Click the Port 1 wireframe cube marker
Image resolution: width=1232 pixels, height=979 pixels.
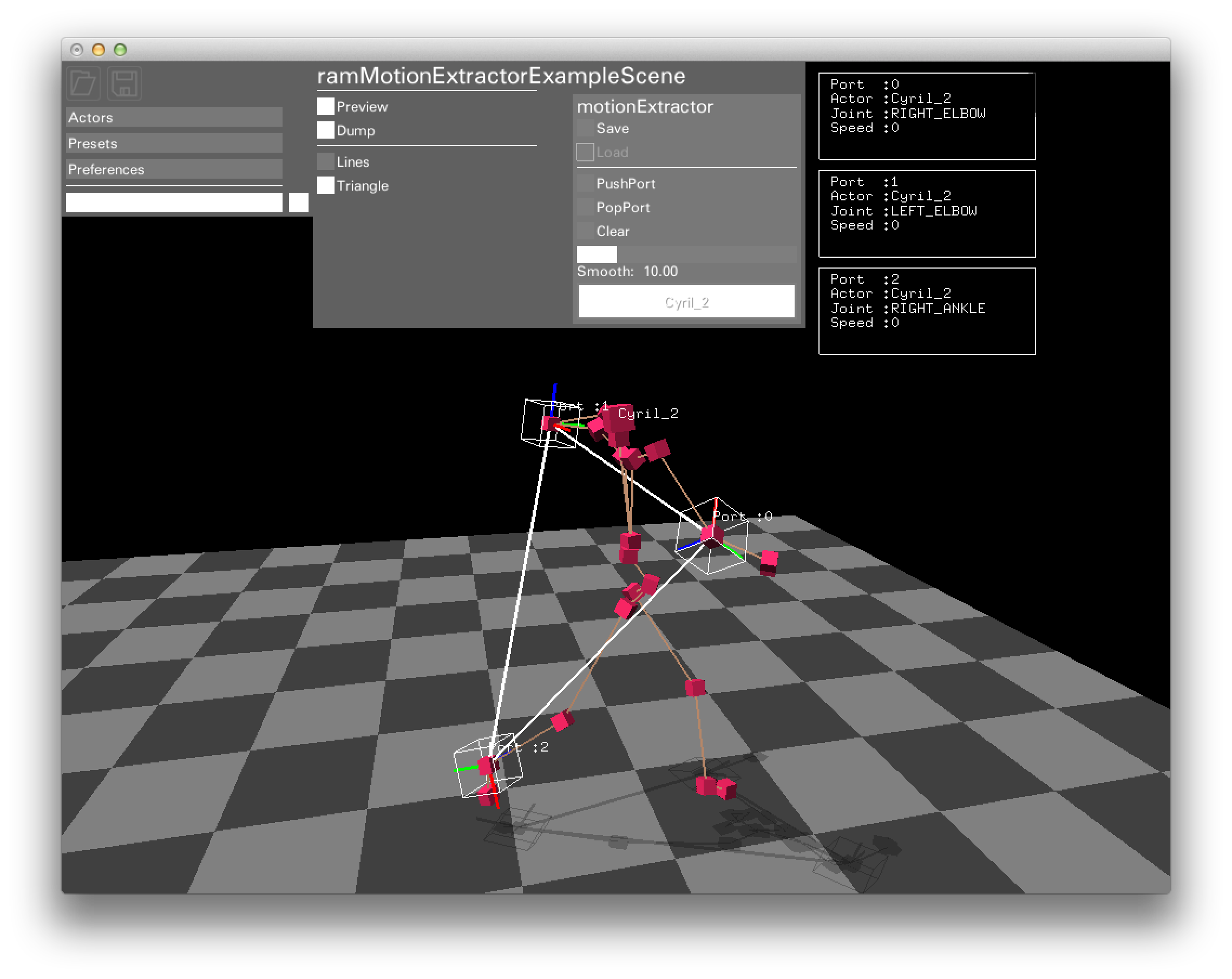[550, 423]
